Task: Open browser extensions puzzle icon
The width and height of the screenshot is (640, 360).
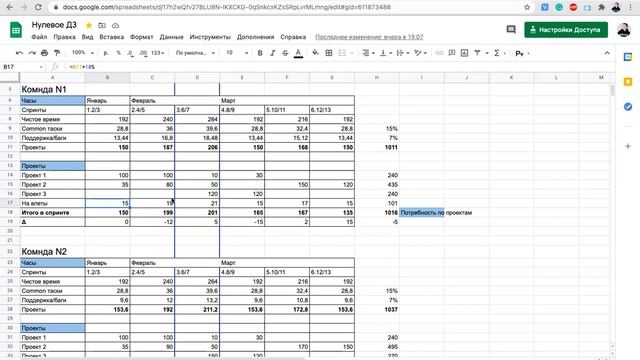Action: [601, 7]
